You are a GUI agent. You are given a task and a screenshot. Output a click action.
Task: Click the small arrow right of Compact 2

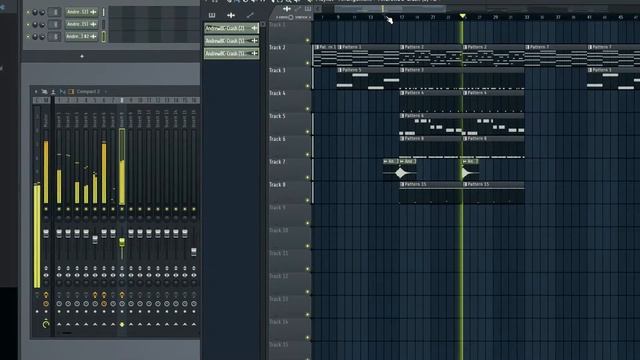coord(106,92)
